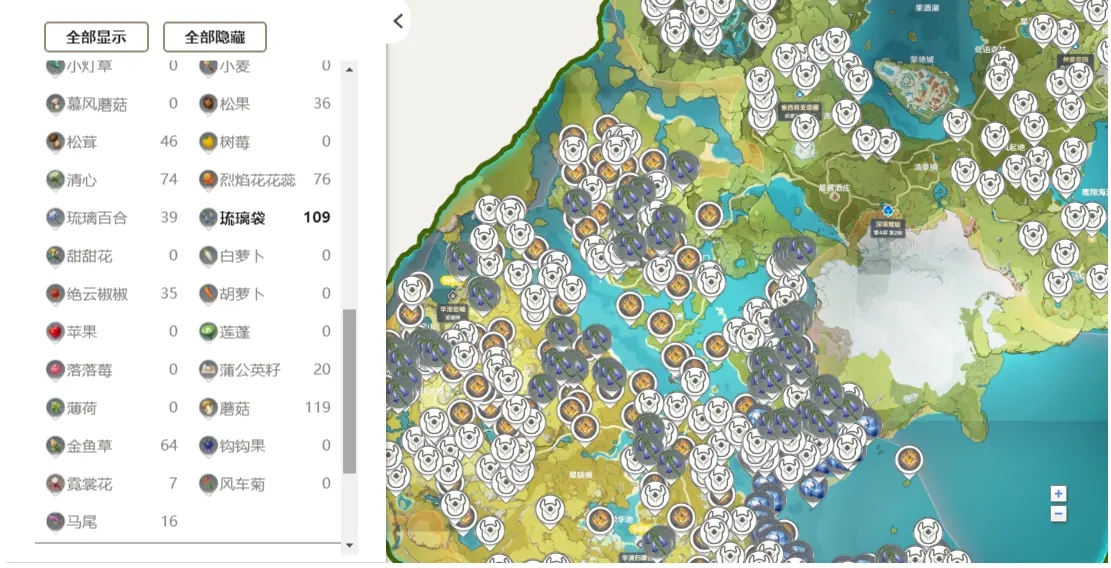Screen dimensions: 1111x568
Task: Select the 绝云椒椒 red pepper icon
Action: [x=56, y=294]
